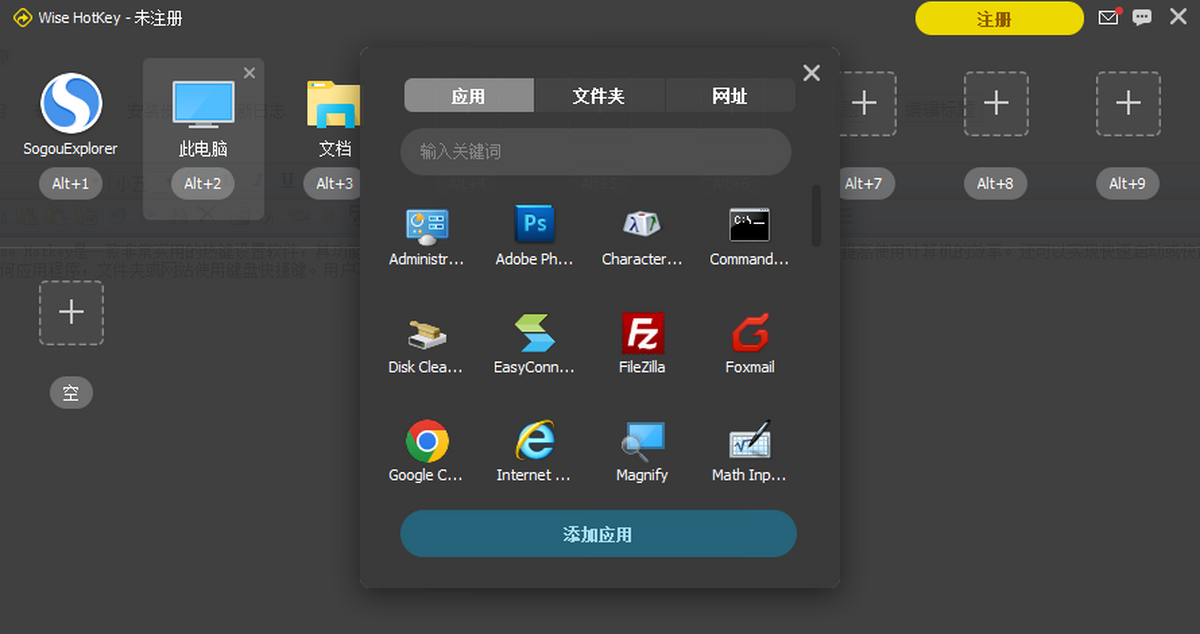
Task: Choose the Foxmail app icon
Action: click(749, 333)
